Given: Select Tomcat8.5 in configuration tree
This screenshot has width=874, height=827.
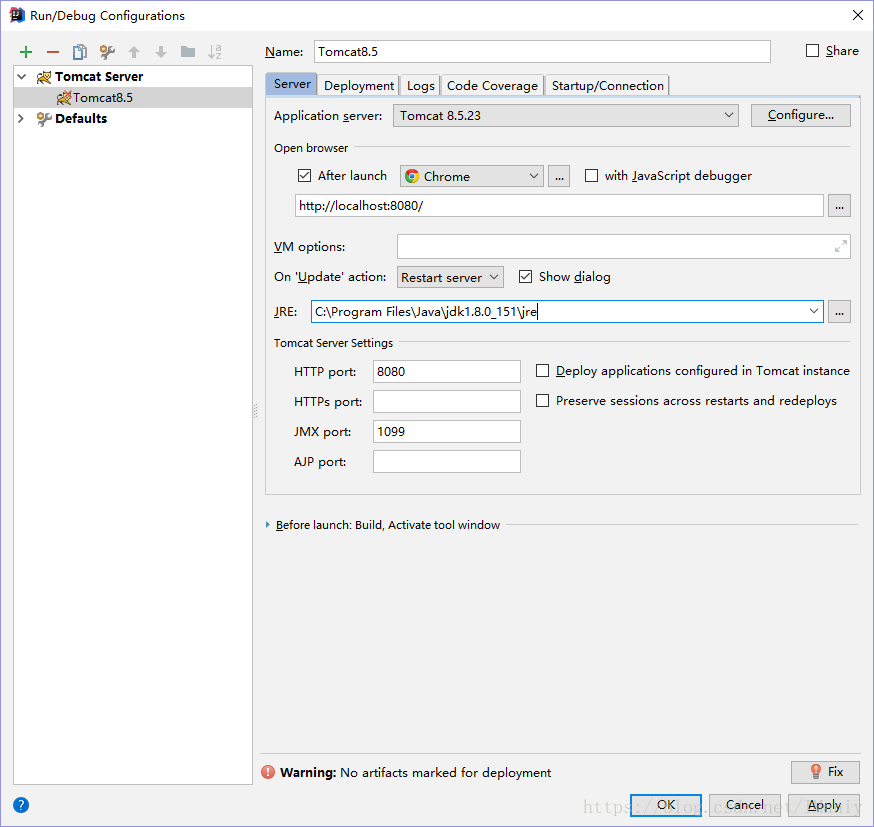Looking at the screenshot, I should pyautogui.click(x=133, y=98).
